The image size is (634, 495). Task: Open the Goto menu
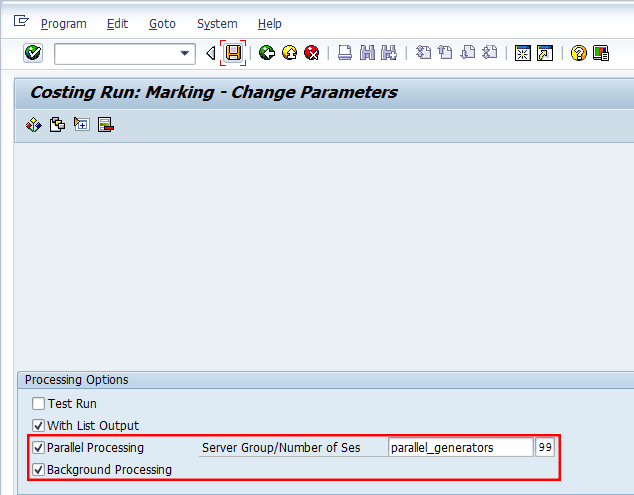pyautogui.click(x=162, y=24)
